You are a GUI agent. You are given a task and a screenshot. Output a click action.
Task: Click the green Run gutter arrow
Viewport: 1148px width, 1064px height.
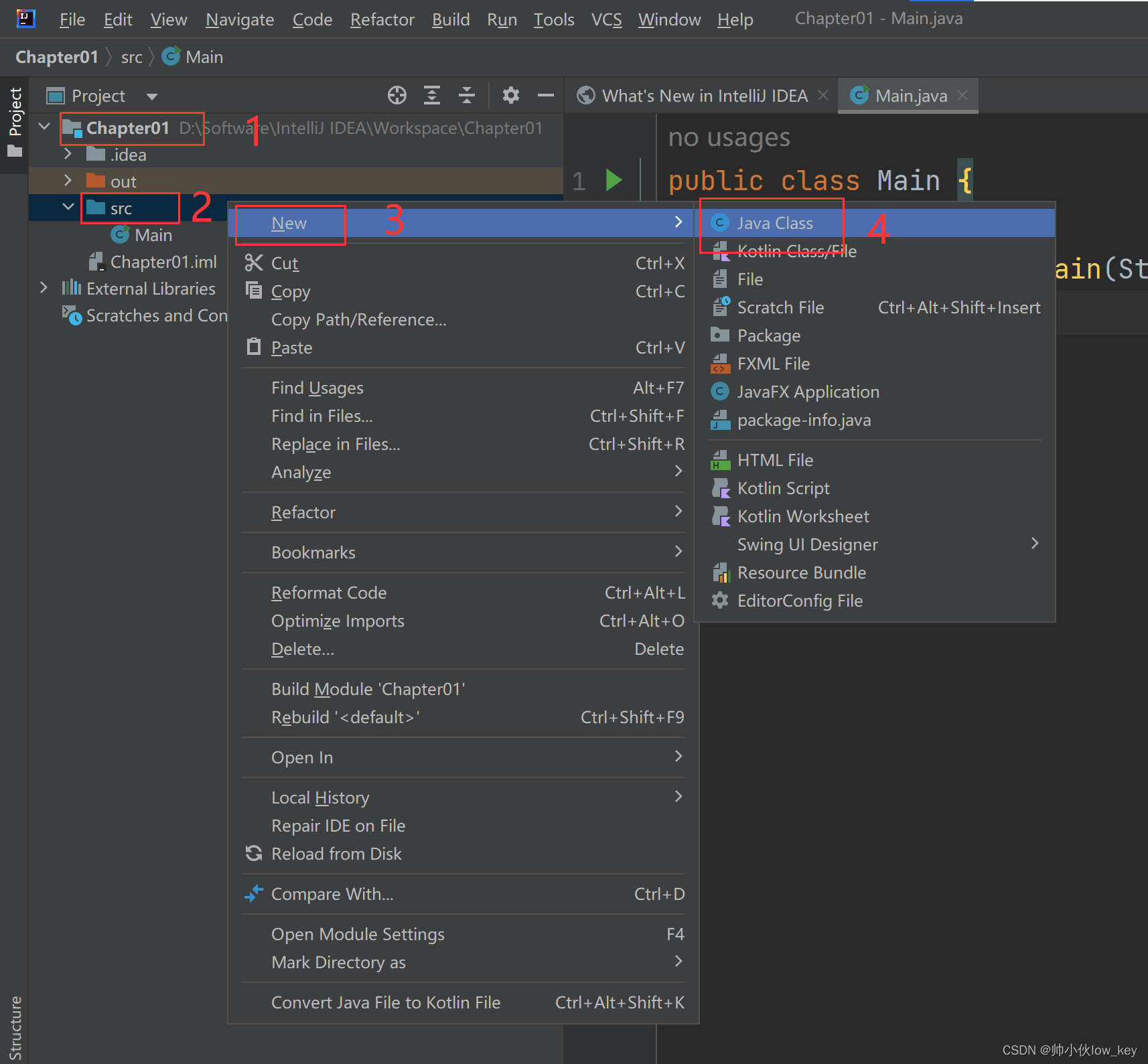pyautogui.click(x=614, y=180)
